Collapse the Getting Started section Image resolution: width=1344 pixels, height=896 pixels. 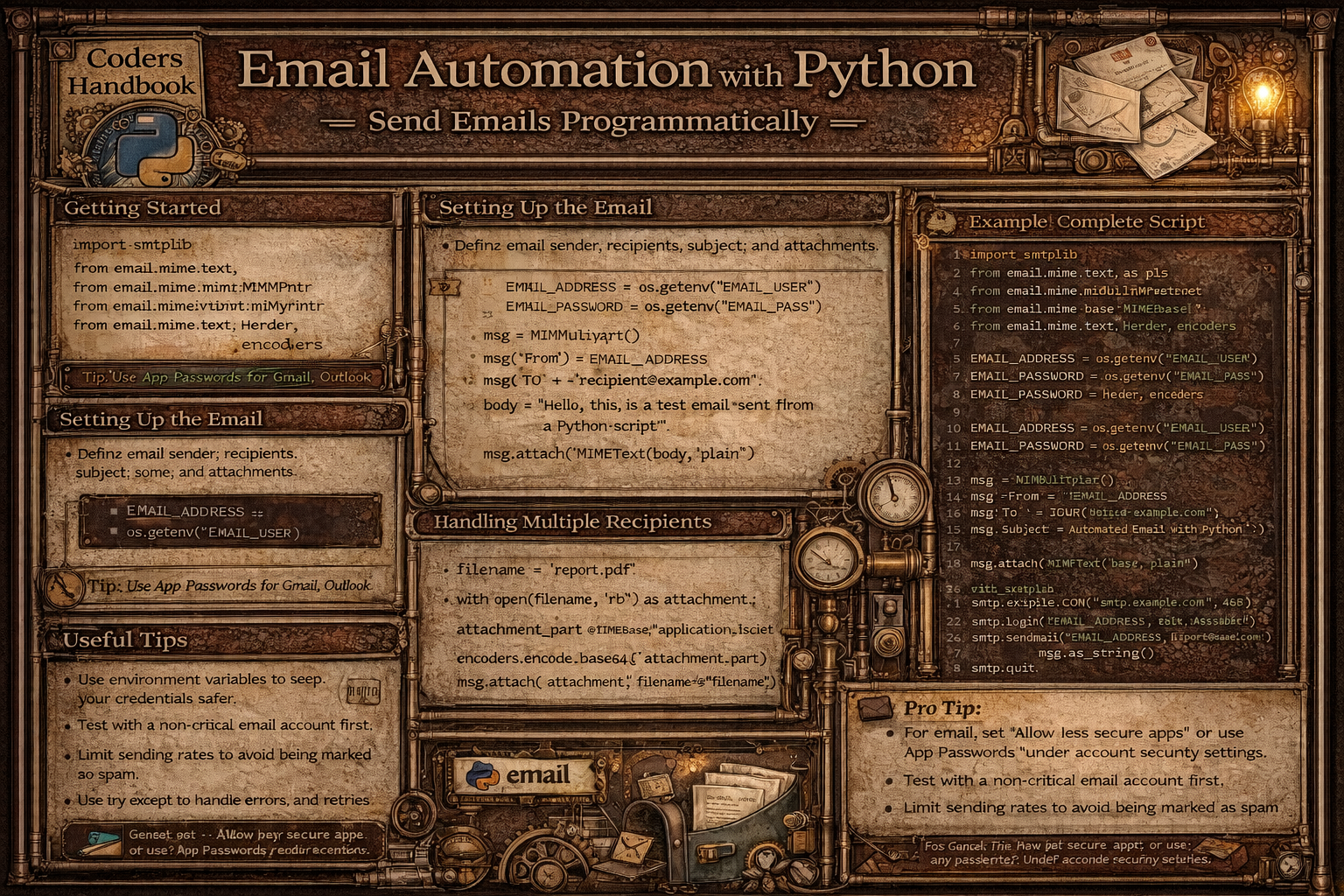143,208
